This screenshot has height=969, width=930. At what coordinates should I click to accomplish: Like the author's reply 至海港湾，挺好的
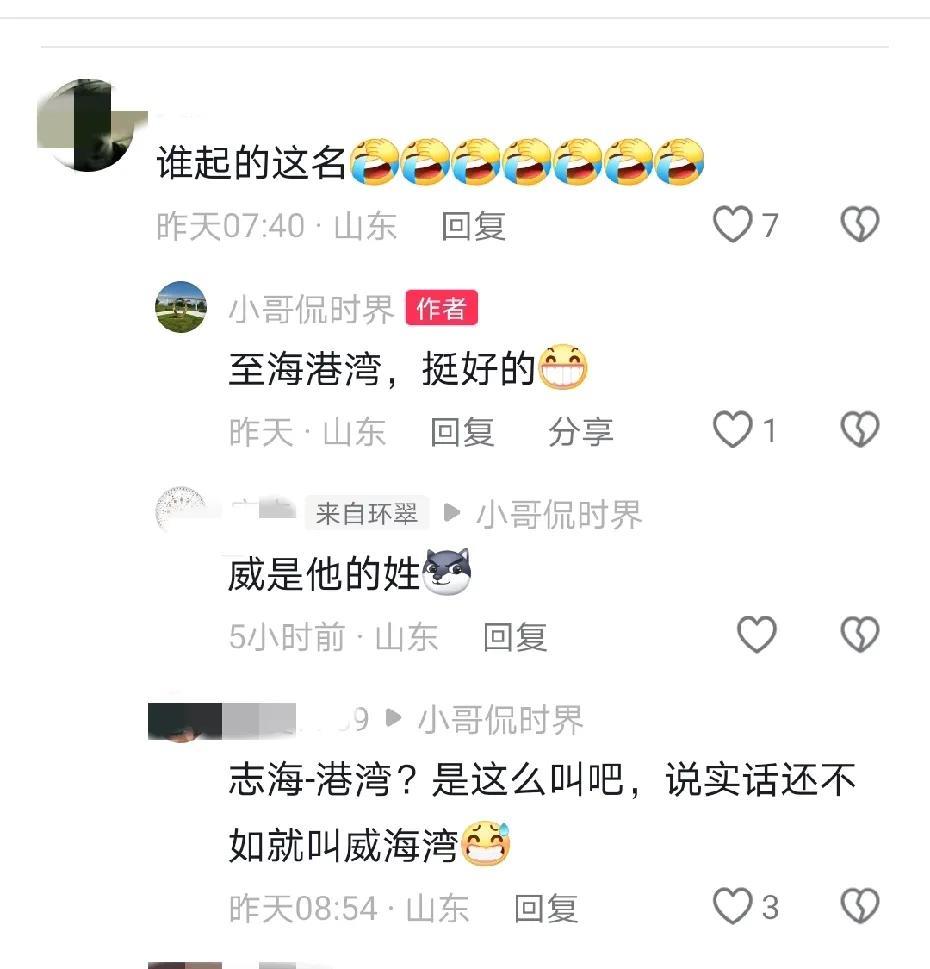point(733,429)
